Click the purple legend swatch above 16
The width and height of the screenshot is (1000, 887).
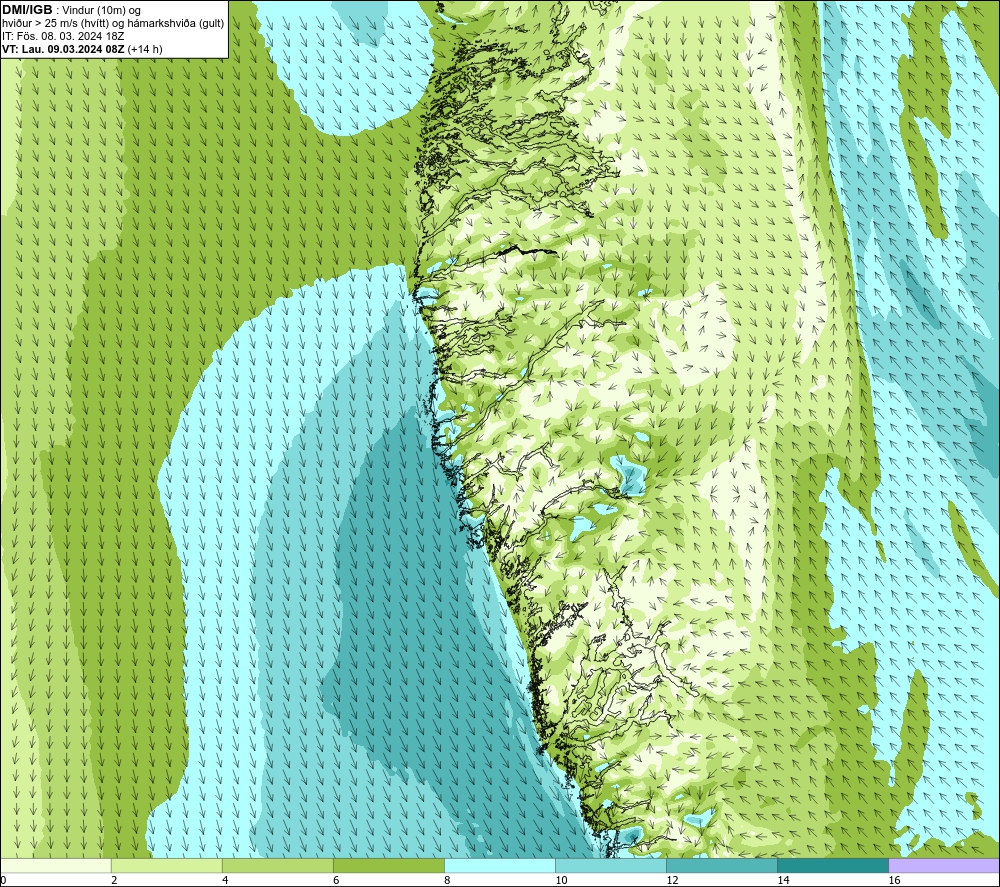(x=944, y=865)
